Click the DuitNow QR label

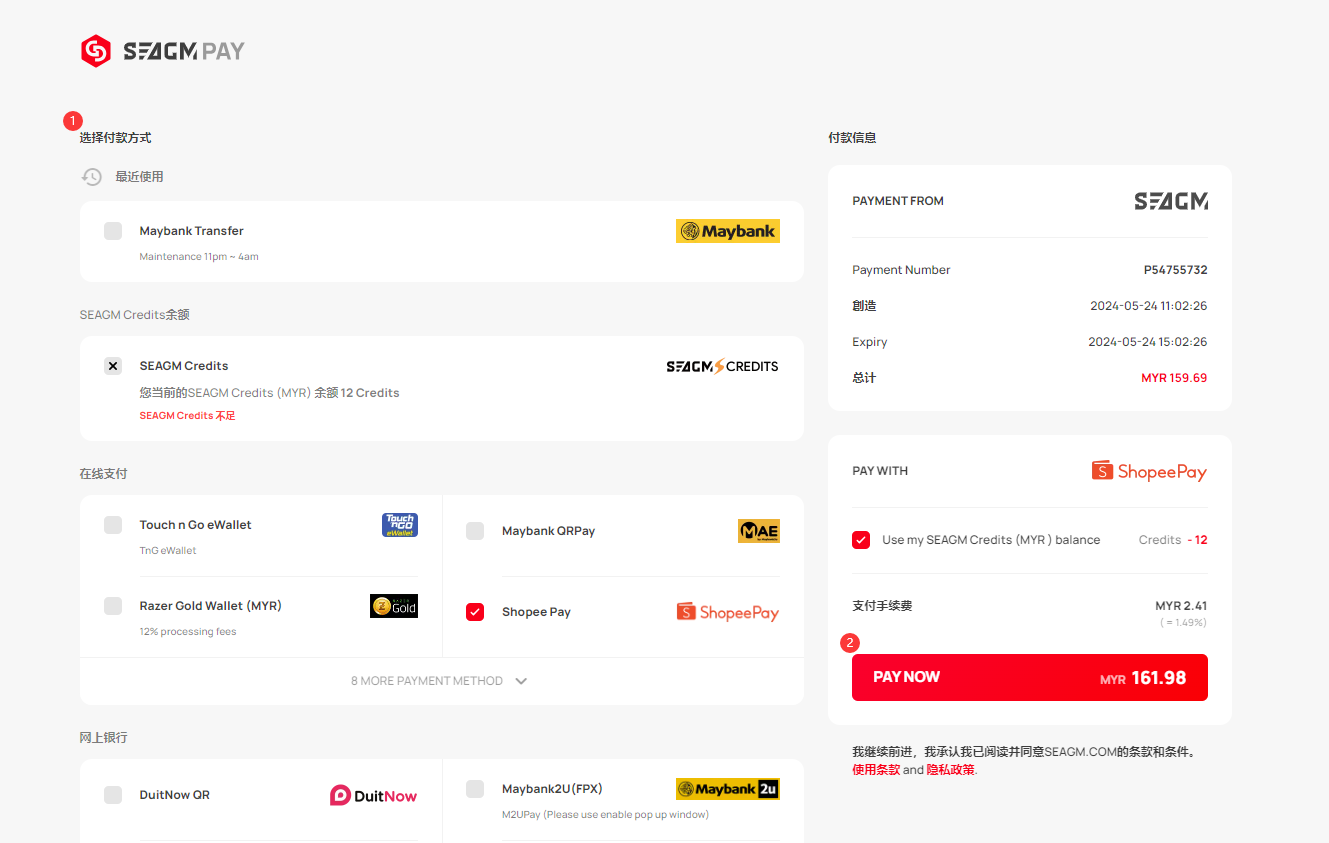[175, 795]
